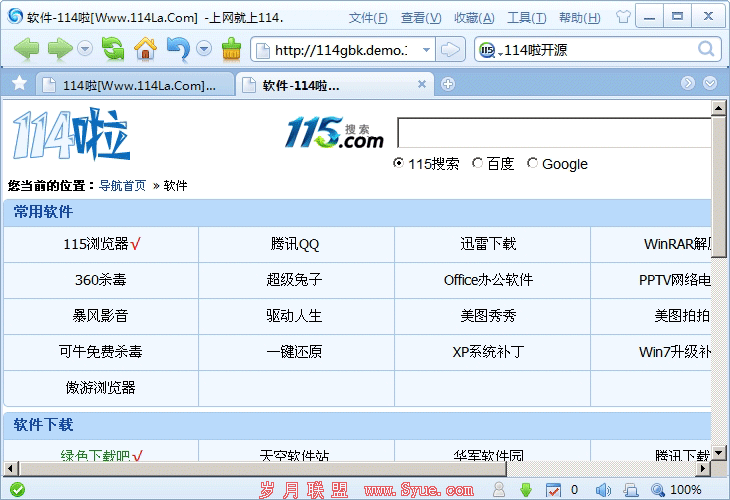Open the 工具(T) menu
Screen dimensions: 730x500
[x=527, y=18]
